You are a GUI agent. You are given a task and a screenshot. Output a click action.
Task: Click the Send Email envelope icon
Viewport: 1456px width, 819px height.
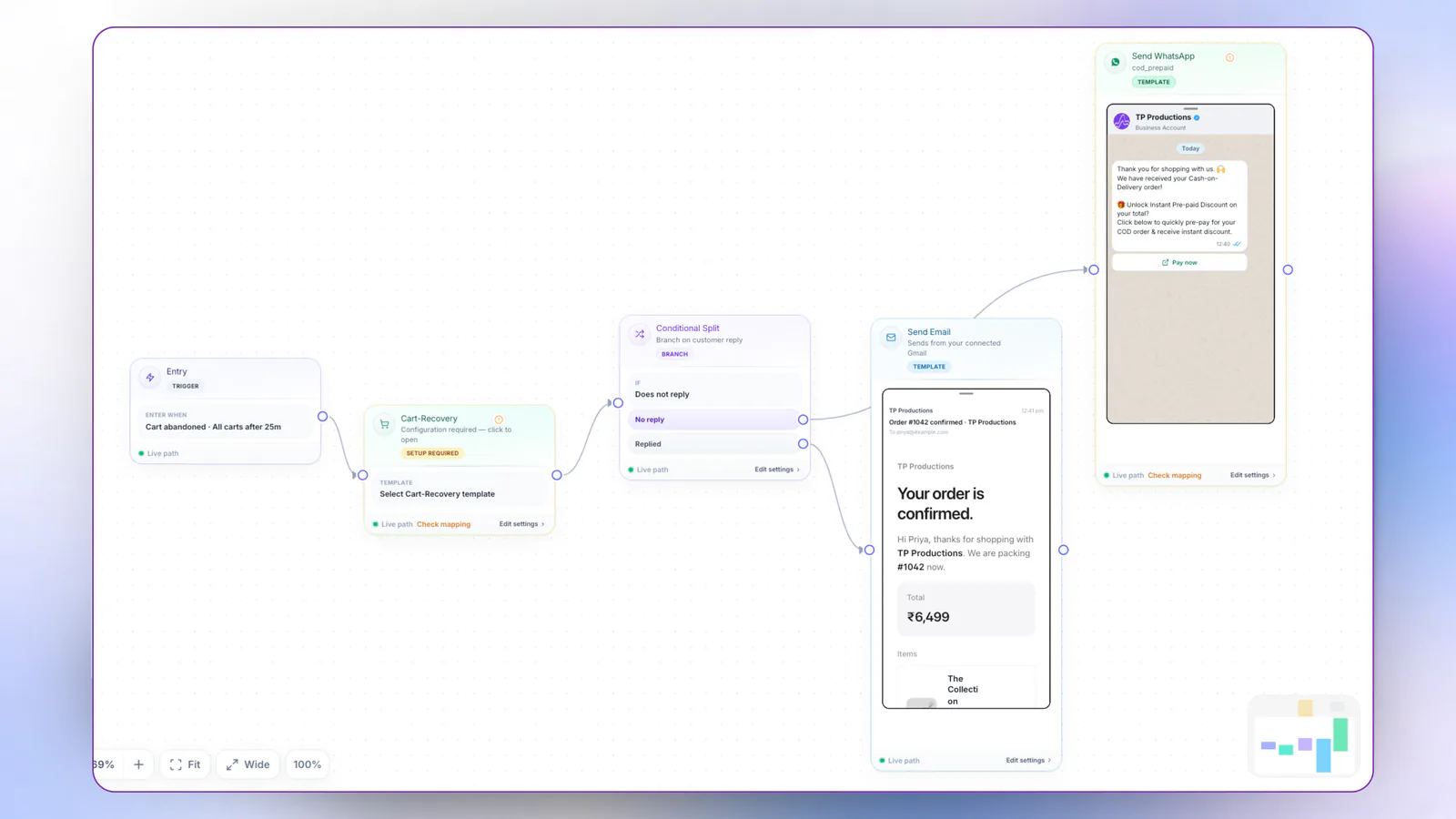891,338
